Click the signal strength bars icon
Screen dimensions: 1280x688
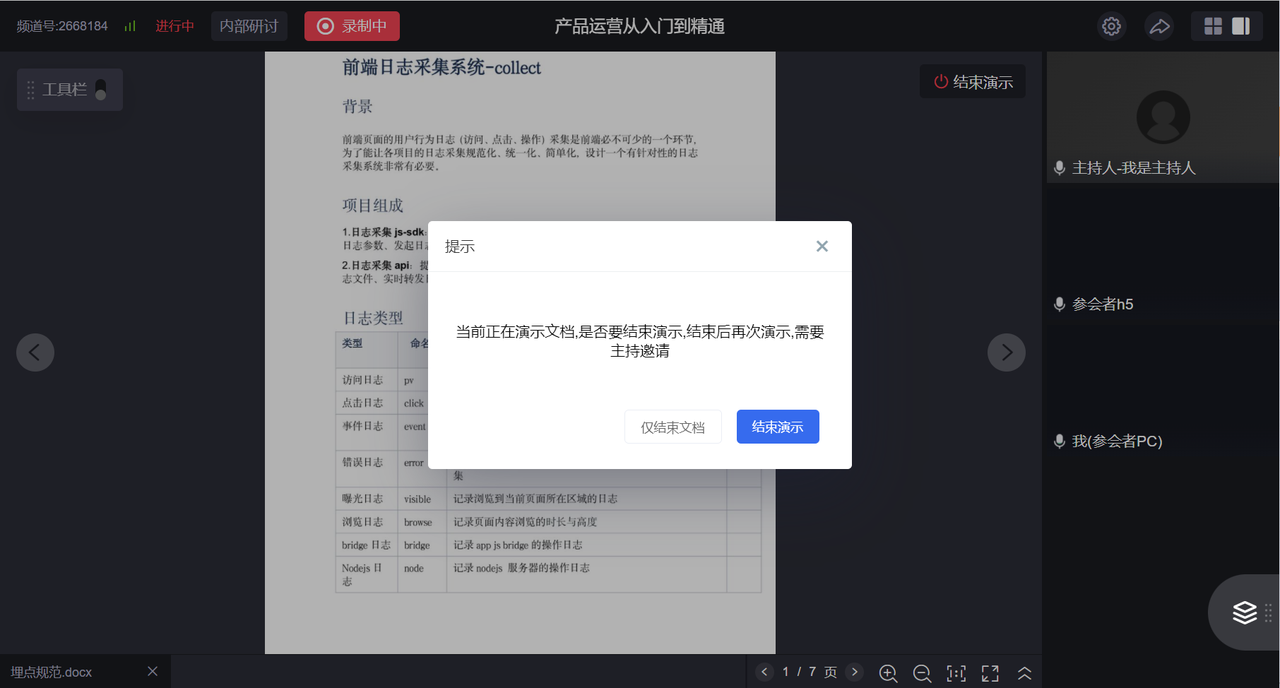(x=130, y=27)
